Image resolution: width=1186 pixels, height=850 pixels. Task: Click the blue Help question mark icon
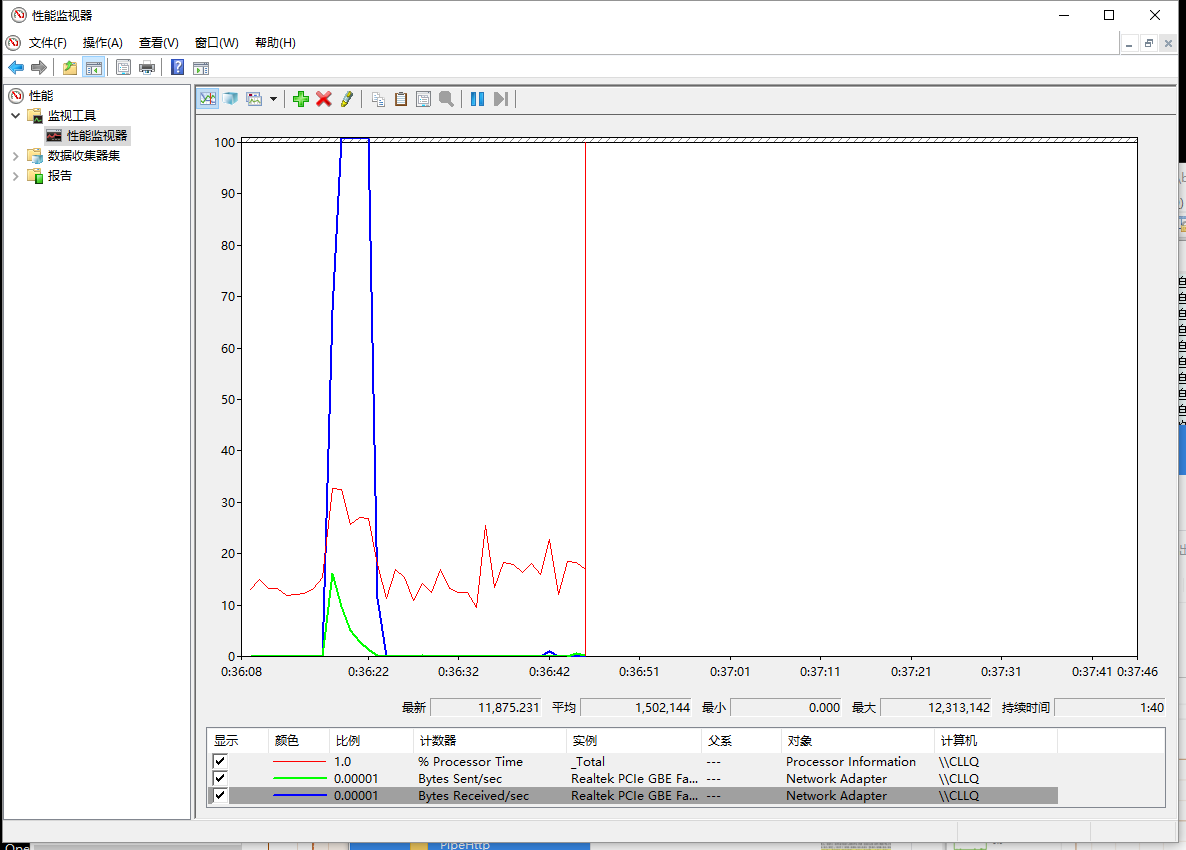tap(177, 67)
